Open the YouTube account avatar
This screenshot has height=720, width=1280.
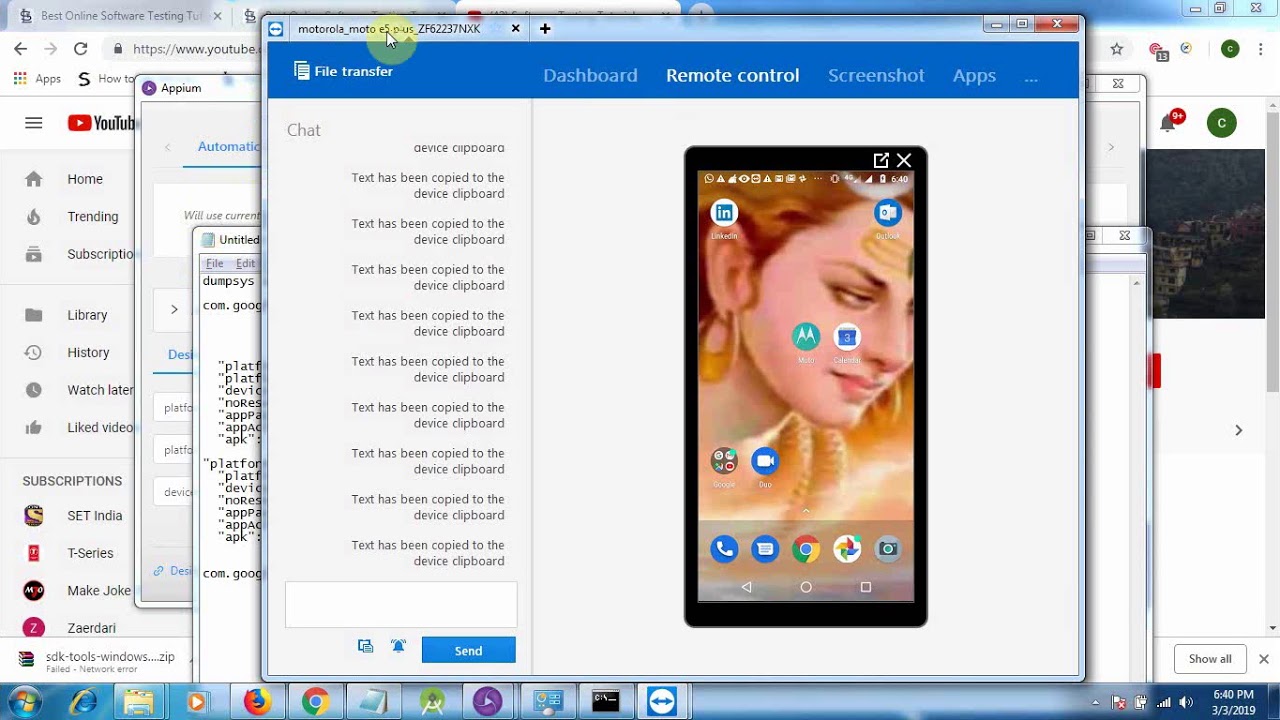click(1221, 123)
